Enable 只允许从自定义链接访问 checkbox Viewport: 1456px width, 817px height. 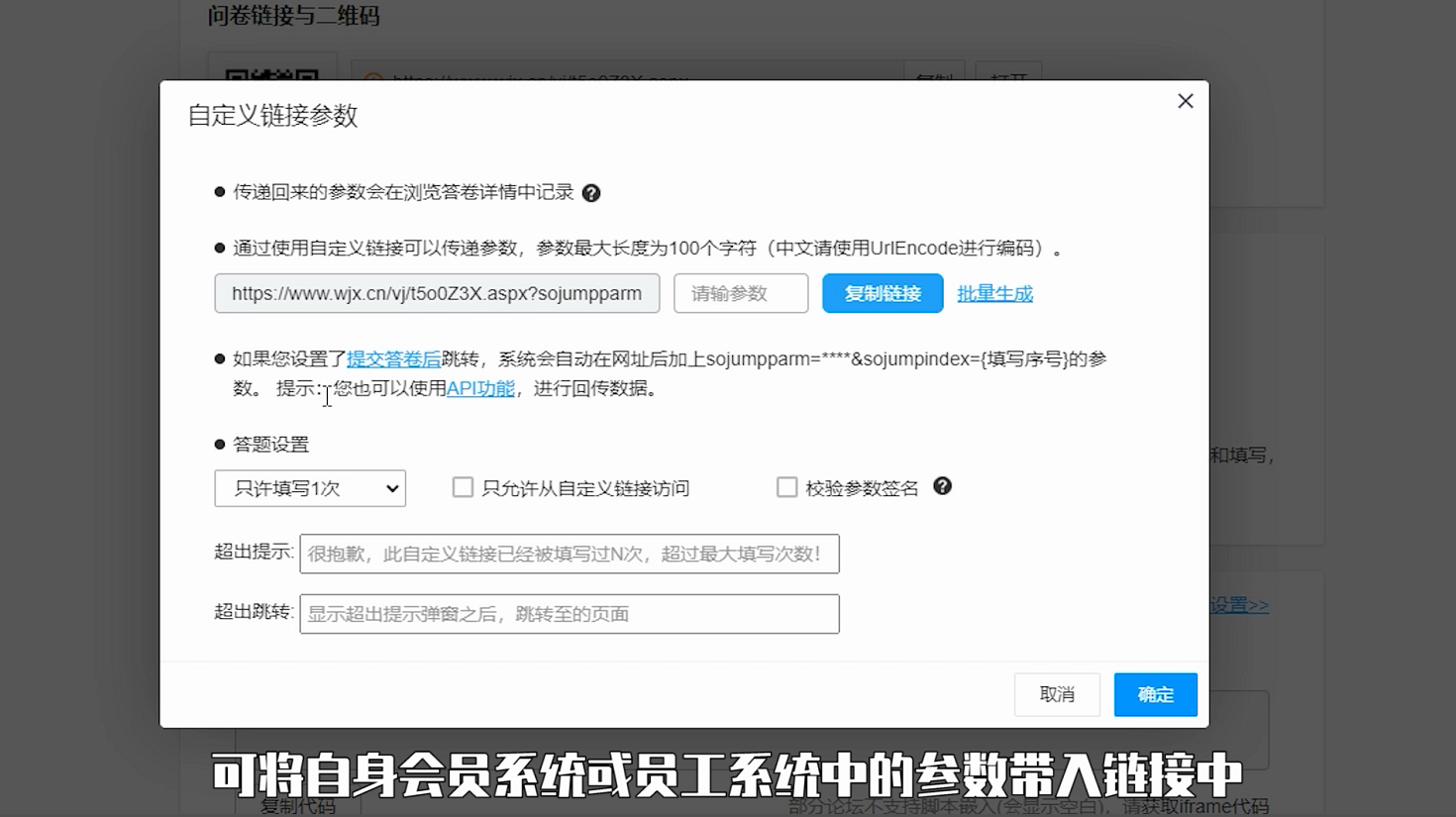click(463, 487)
